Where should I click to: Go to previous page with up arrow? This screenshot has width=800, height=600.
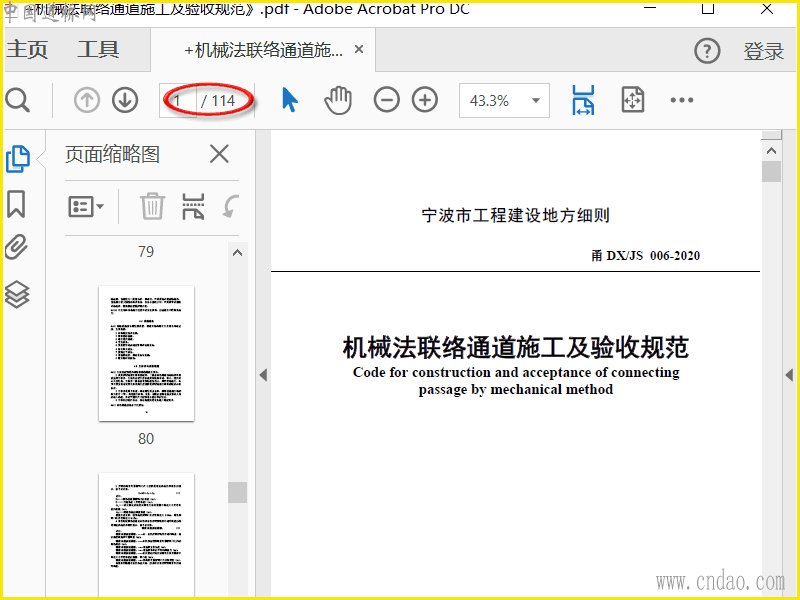tap(87, 100)
